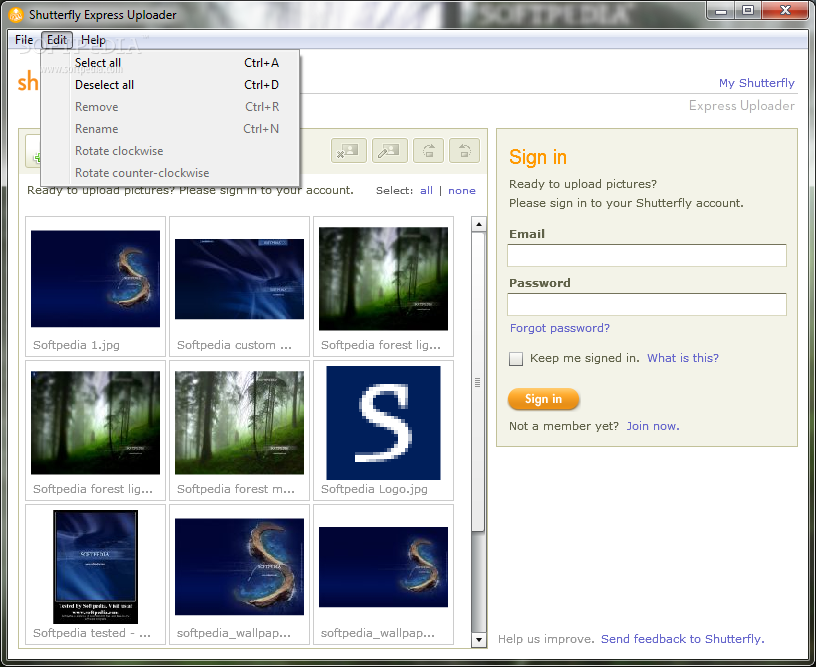Click the Forgot password? link
Image resolution: width=816 pixels, height=667 pixels.
coord(559,328)
